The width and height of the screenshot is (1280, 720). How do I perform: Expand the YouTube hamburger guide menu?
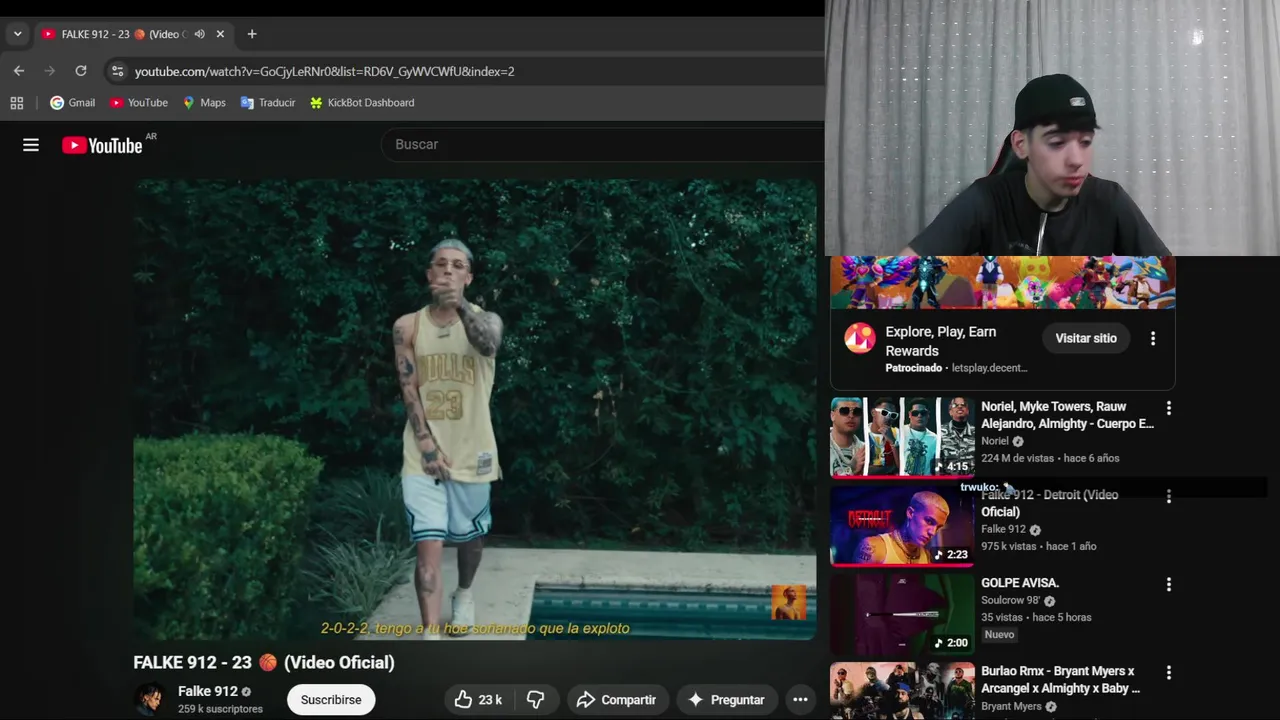pyautogui.click(x=31, y=145)
